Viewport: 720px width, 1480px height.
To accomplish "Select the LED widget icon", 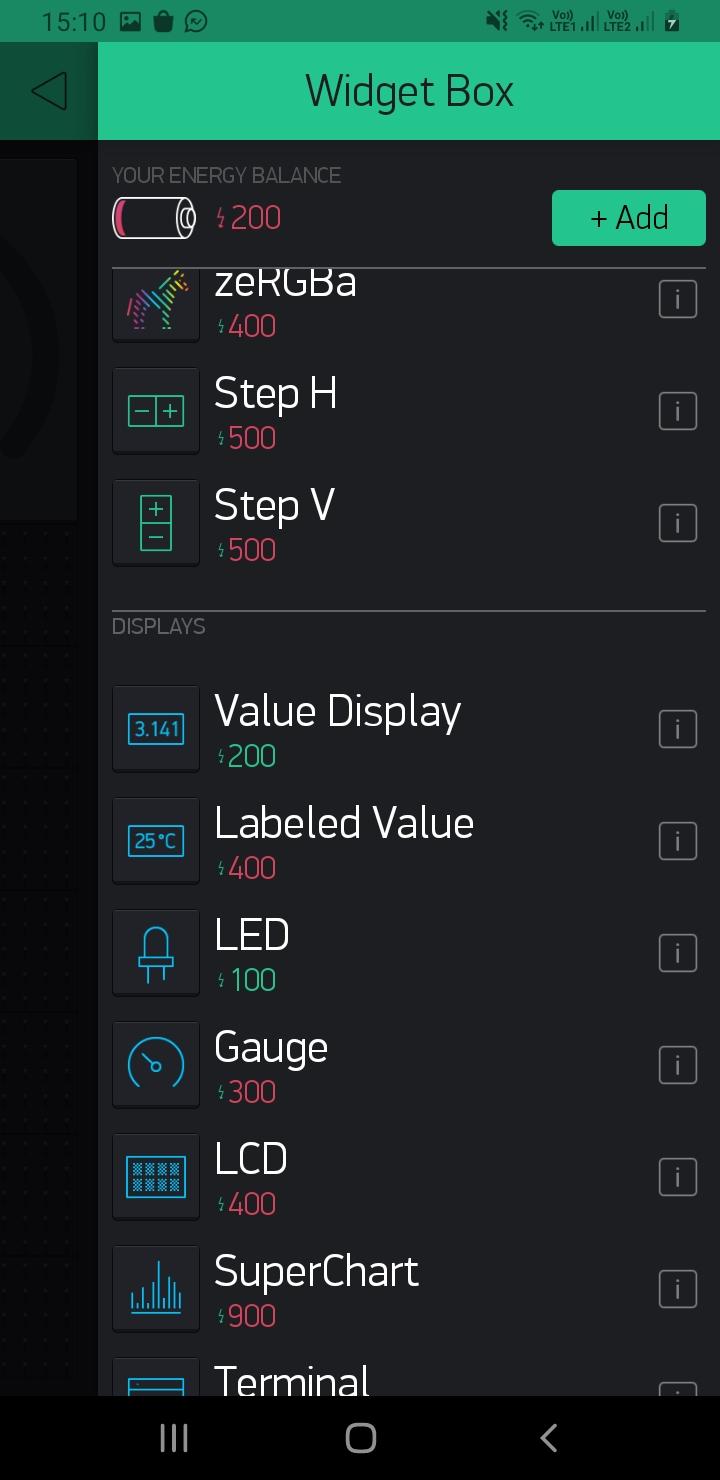I will coord(156,953).
